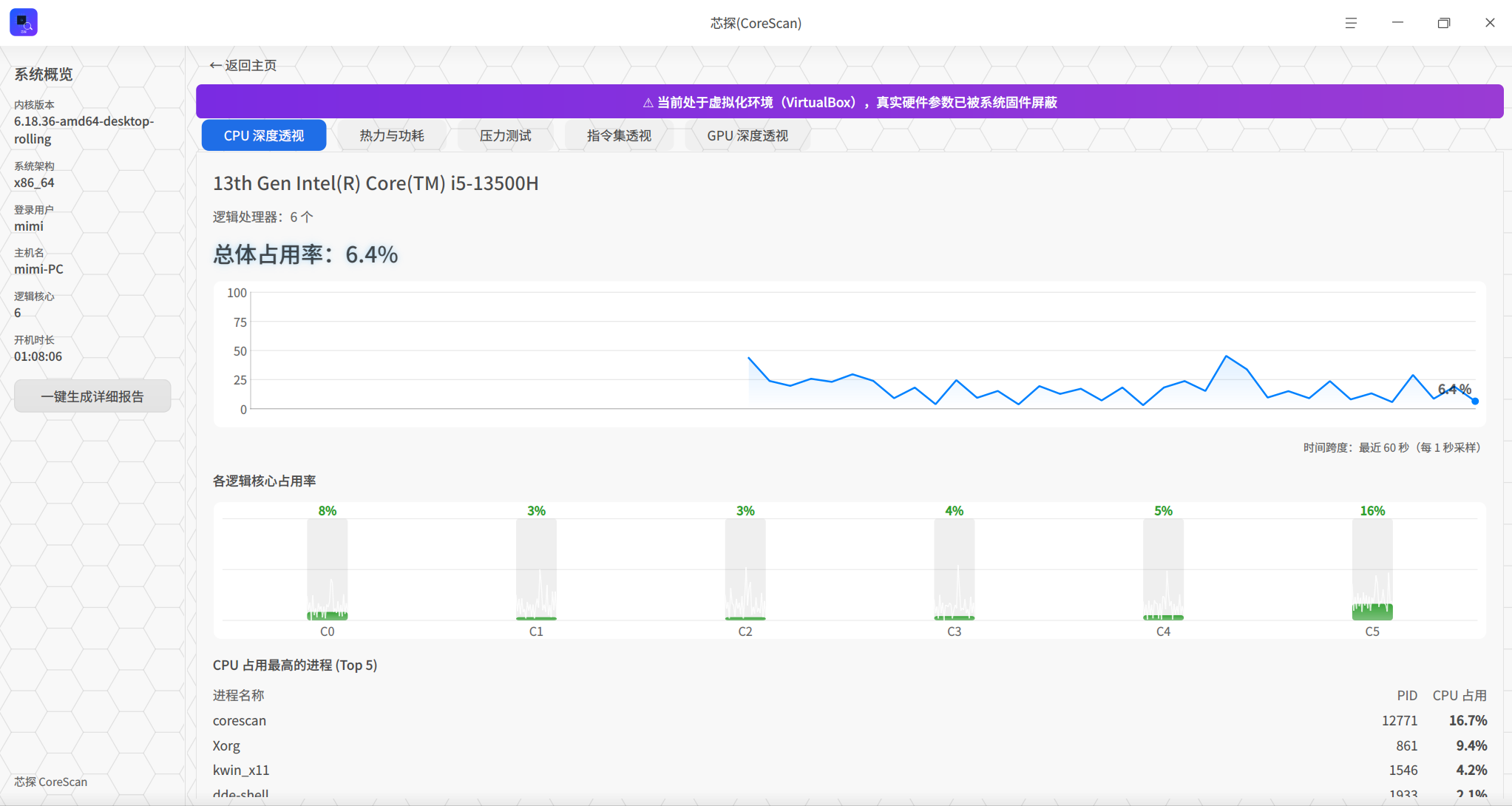Switch to the 热力与功耗 tab
This screenshot has height=806, width=1512.
pyautogui.click(x=392, y=135)
